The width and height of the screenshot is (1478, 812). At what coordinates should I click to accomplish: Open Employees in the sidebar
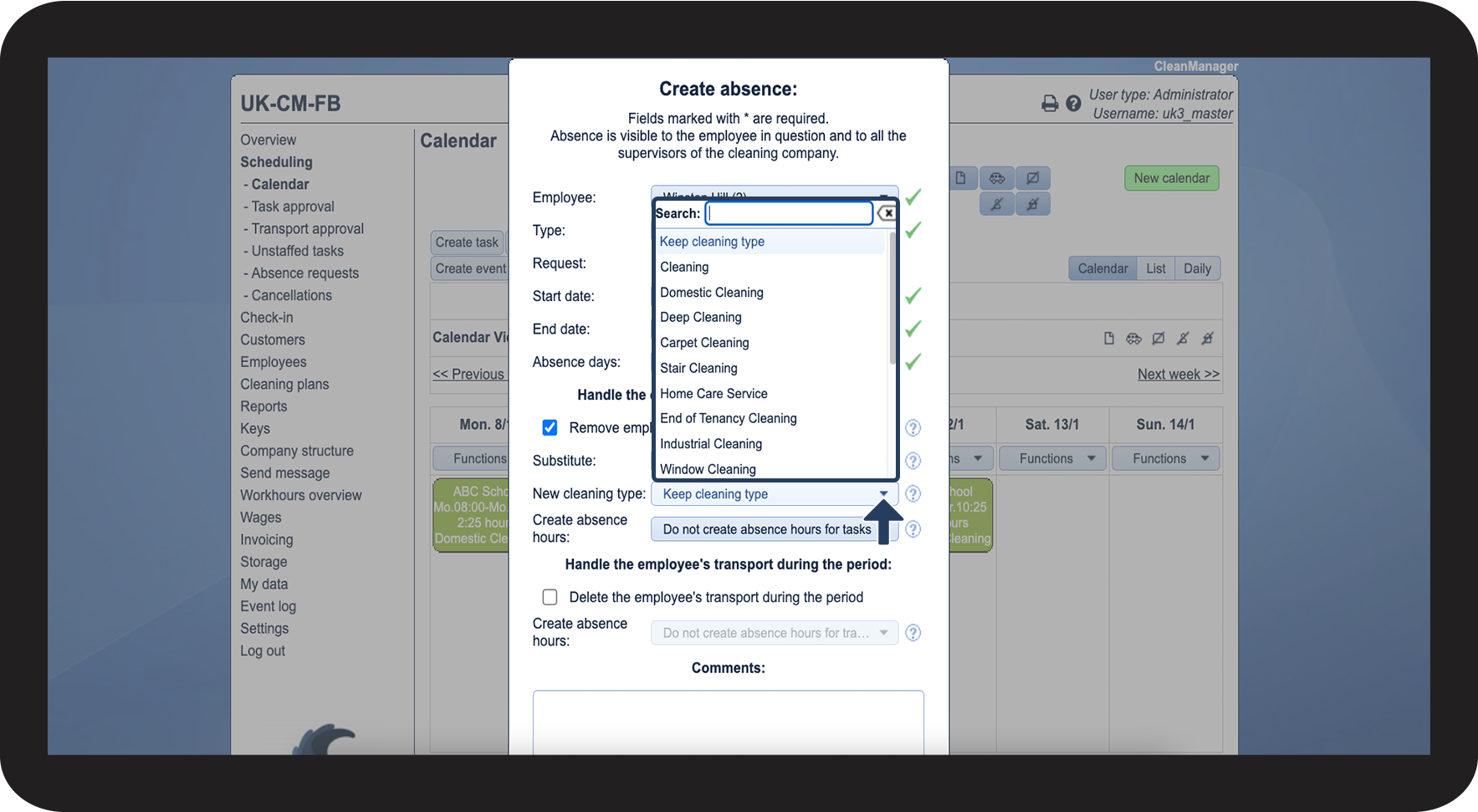click(274, 362)
